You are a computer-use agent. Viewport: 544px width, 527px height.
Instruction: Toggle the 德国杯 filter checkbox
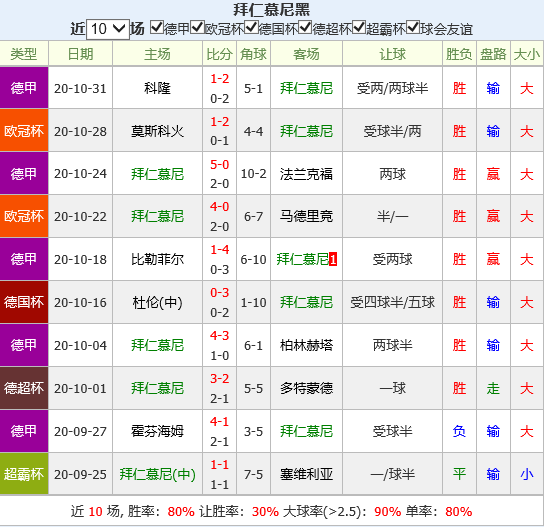[x=251, y=27]
